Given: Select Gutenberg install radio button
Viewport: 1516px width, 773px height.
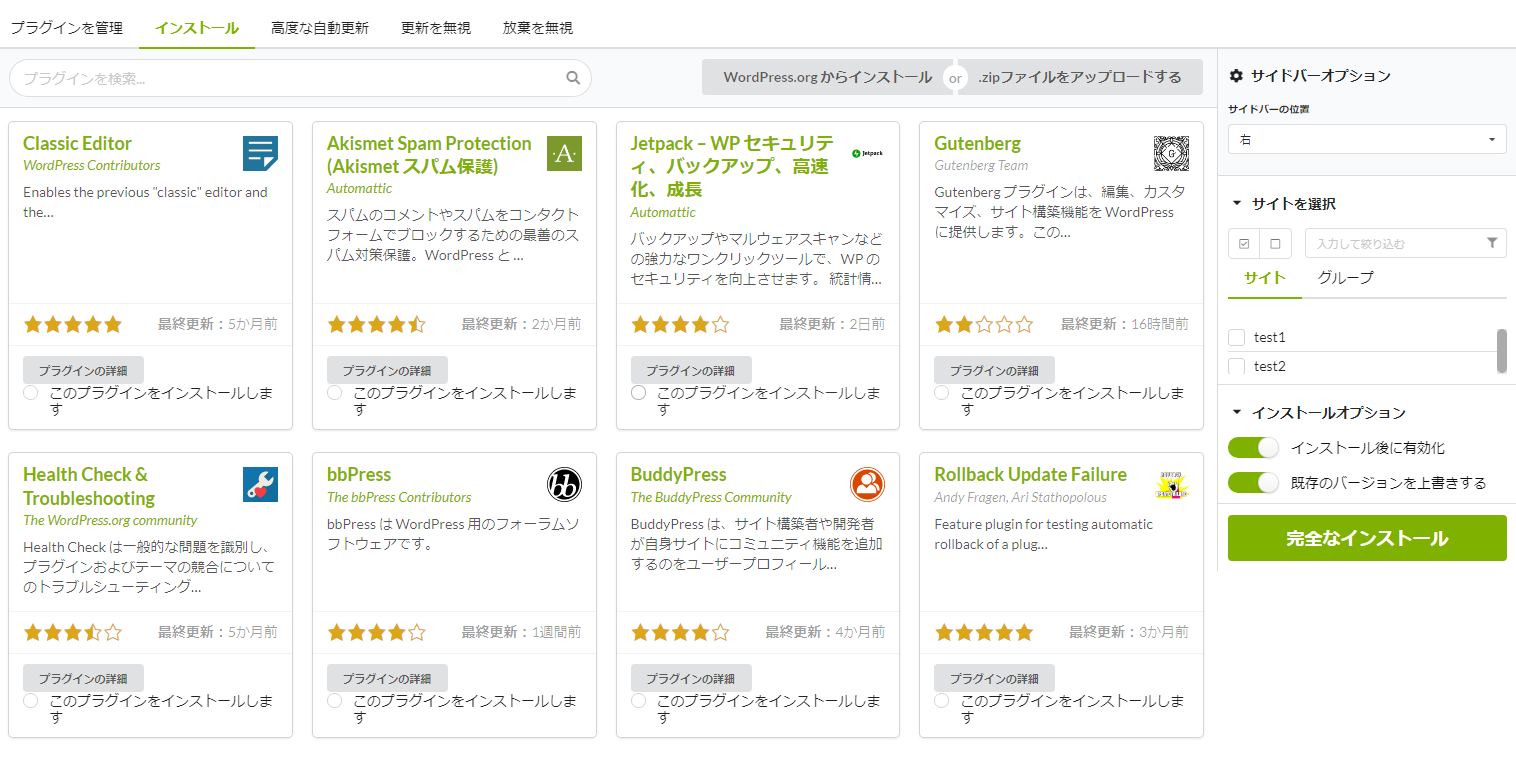Looking at the screenshot, I should click(942, 392).
